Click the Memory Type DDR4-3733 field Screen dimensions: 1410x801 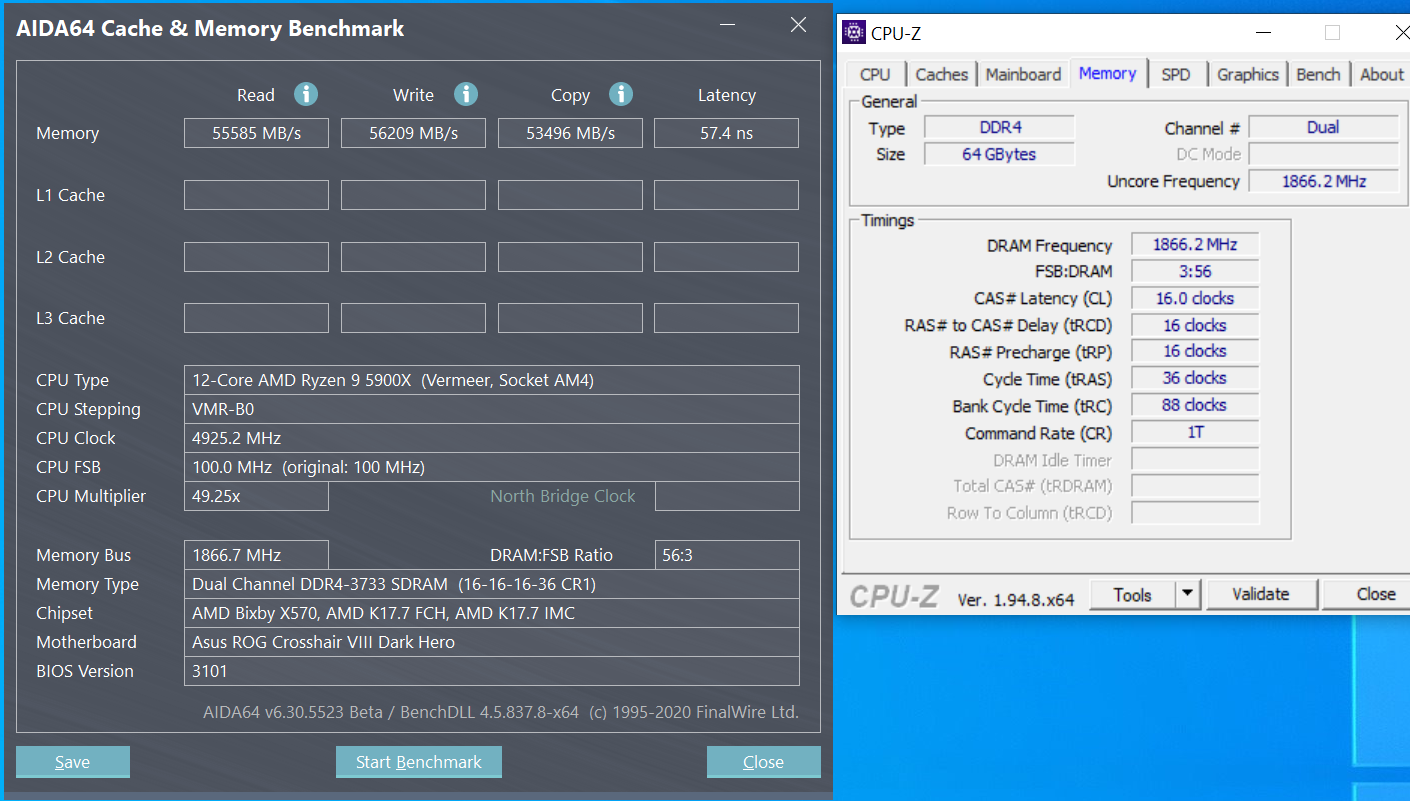[492, 584]
